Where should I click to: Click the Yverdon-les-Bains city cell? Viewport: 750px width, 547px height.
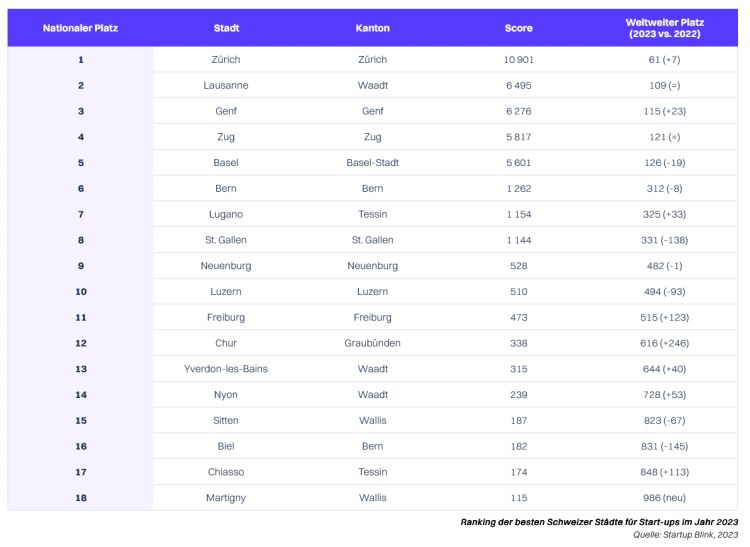(226, 369)
